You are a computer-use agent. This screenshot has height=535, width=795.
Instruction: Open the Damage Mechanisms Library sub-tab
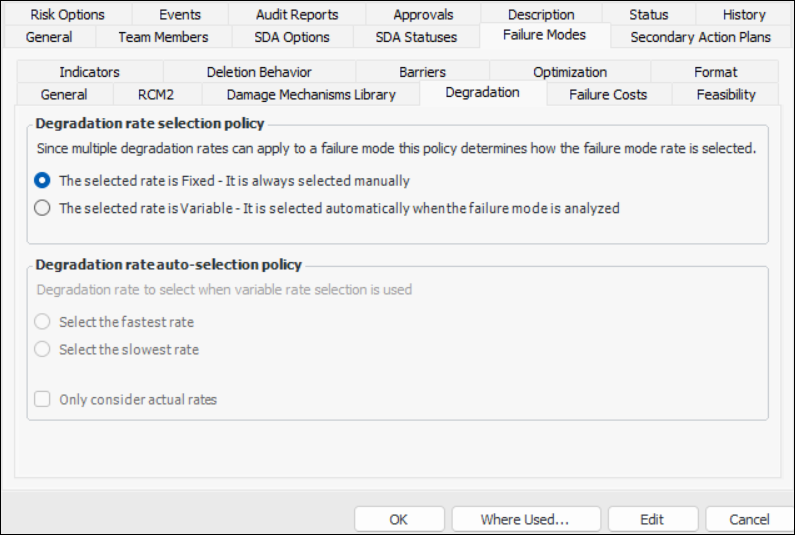[311, 95]
